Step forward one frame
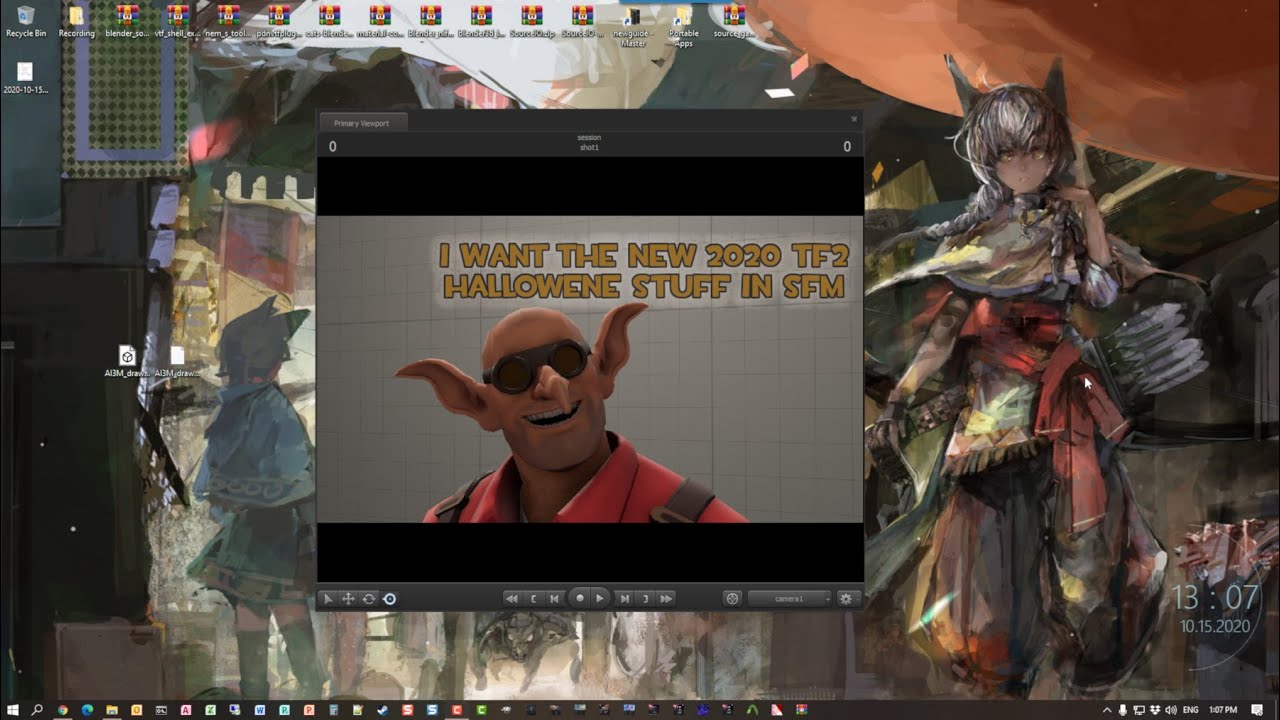The height and width of the screenshot is (720, 1280). tap(625, 599)
